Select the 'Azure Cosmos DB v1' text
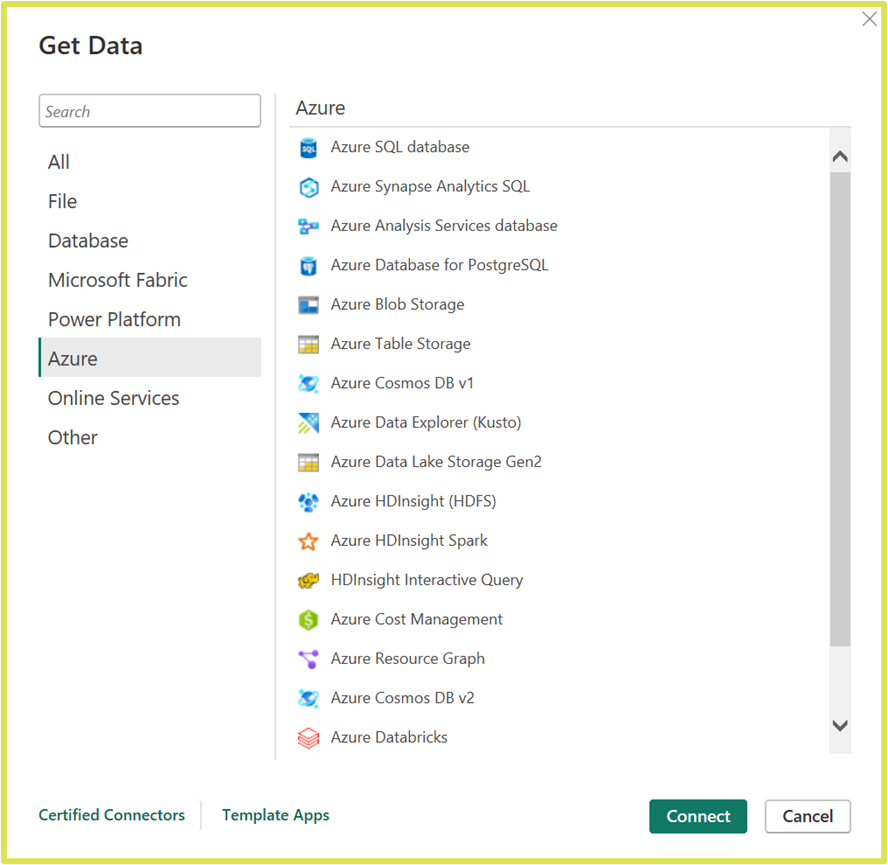 pyautogui.click(x=402, y=384)
